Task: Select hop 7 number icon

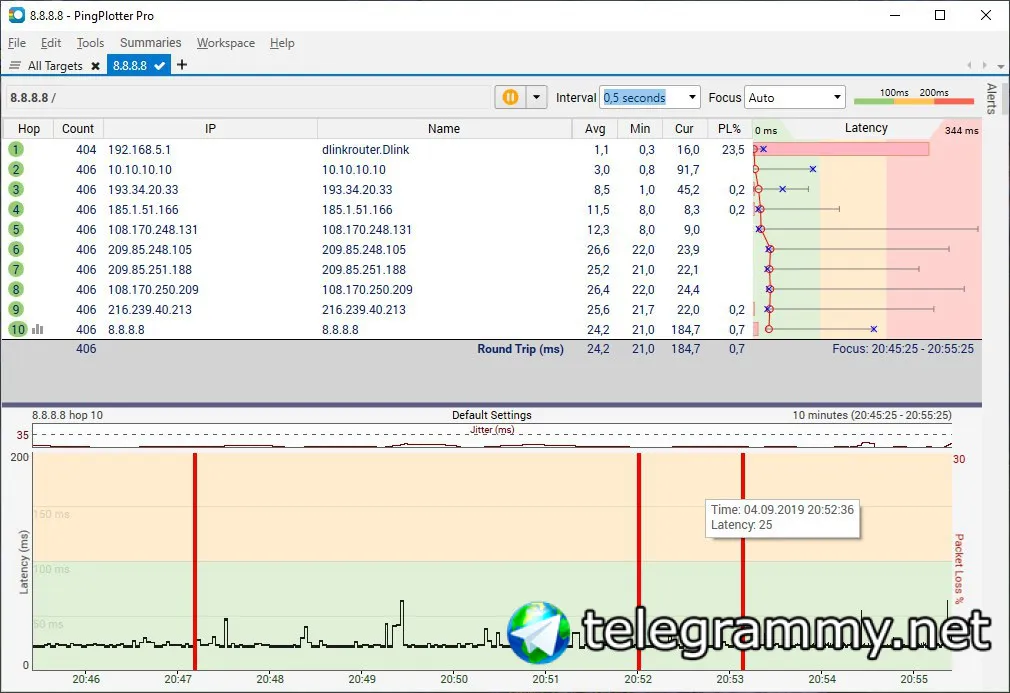Action: pyautogui.click(x=15, y=269)
